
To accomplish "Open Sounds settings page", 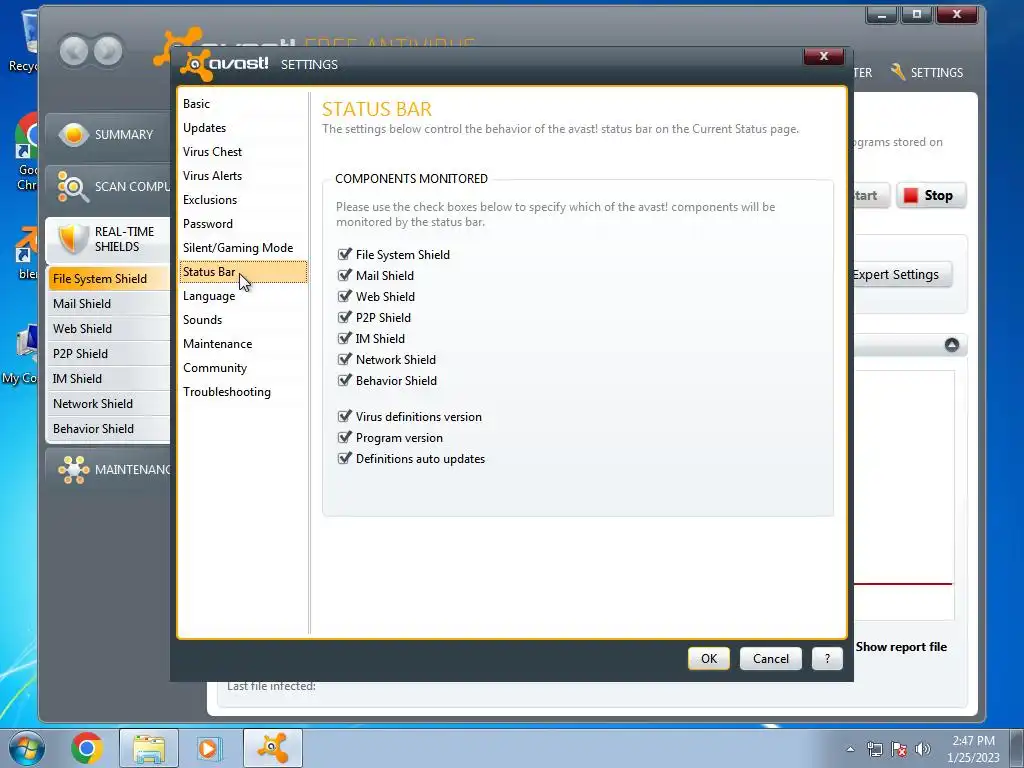I will (243, 320).
